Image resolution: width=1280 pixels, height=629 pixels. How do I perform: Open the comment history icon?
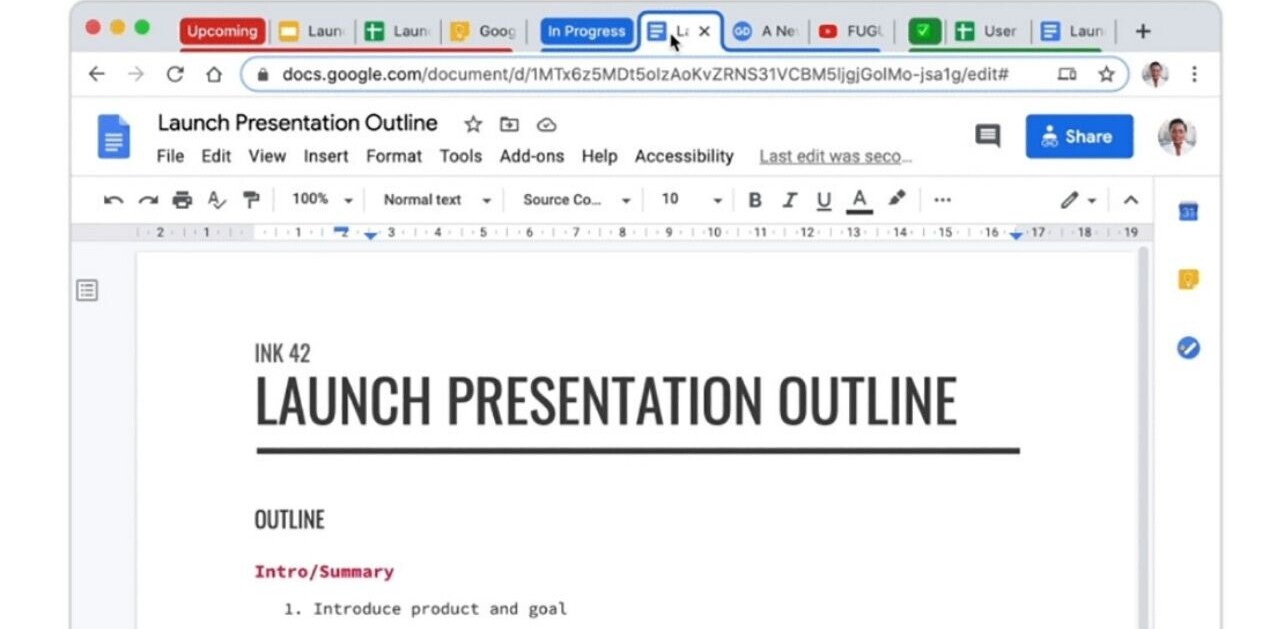coord(987,136)
